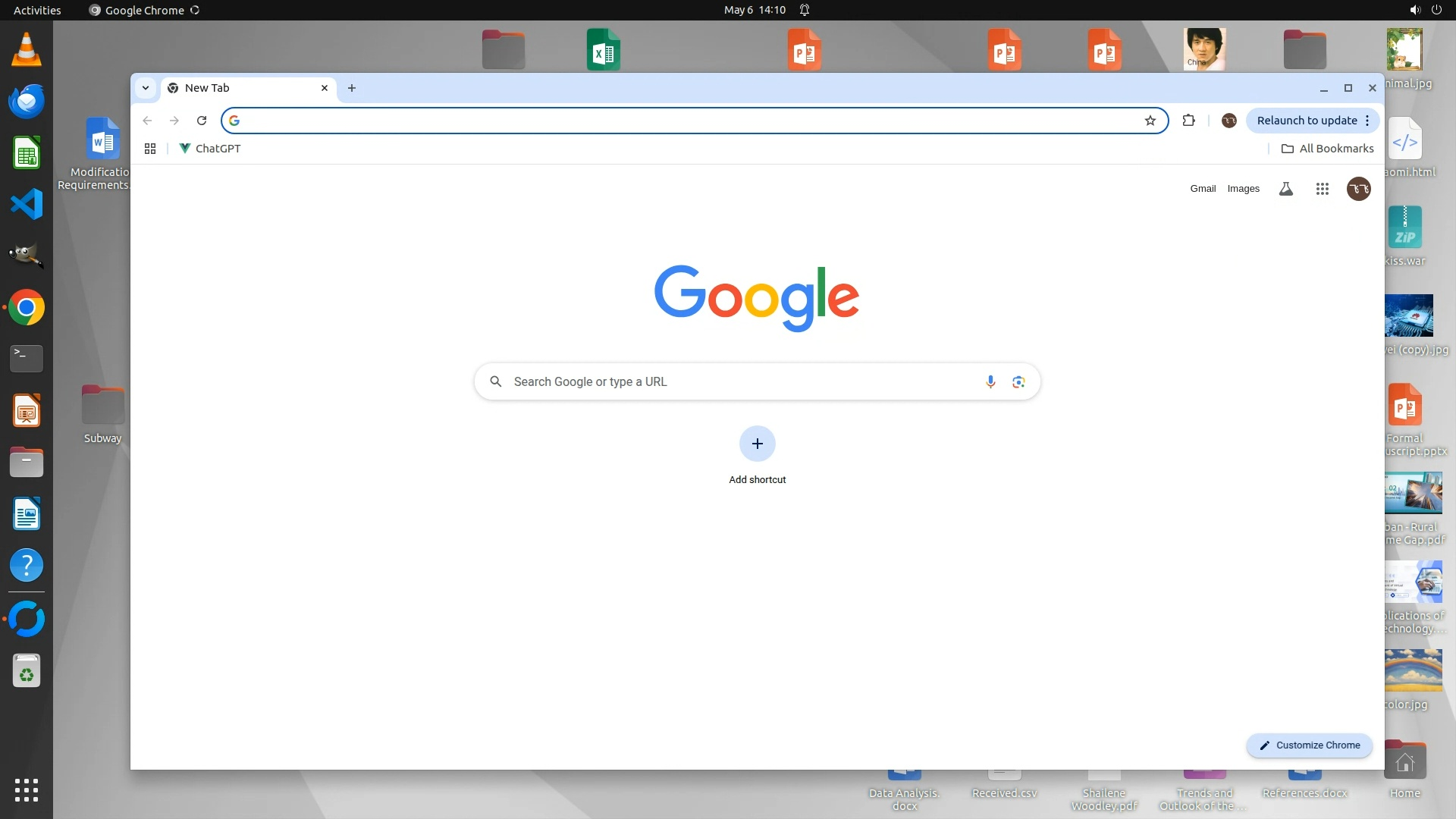Open Visual Studio Code from the dock
1456x819 pixels.
27,204
